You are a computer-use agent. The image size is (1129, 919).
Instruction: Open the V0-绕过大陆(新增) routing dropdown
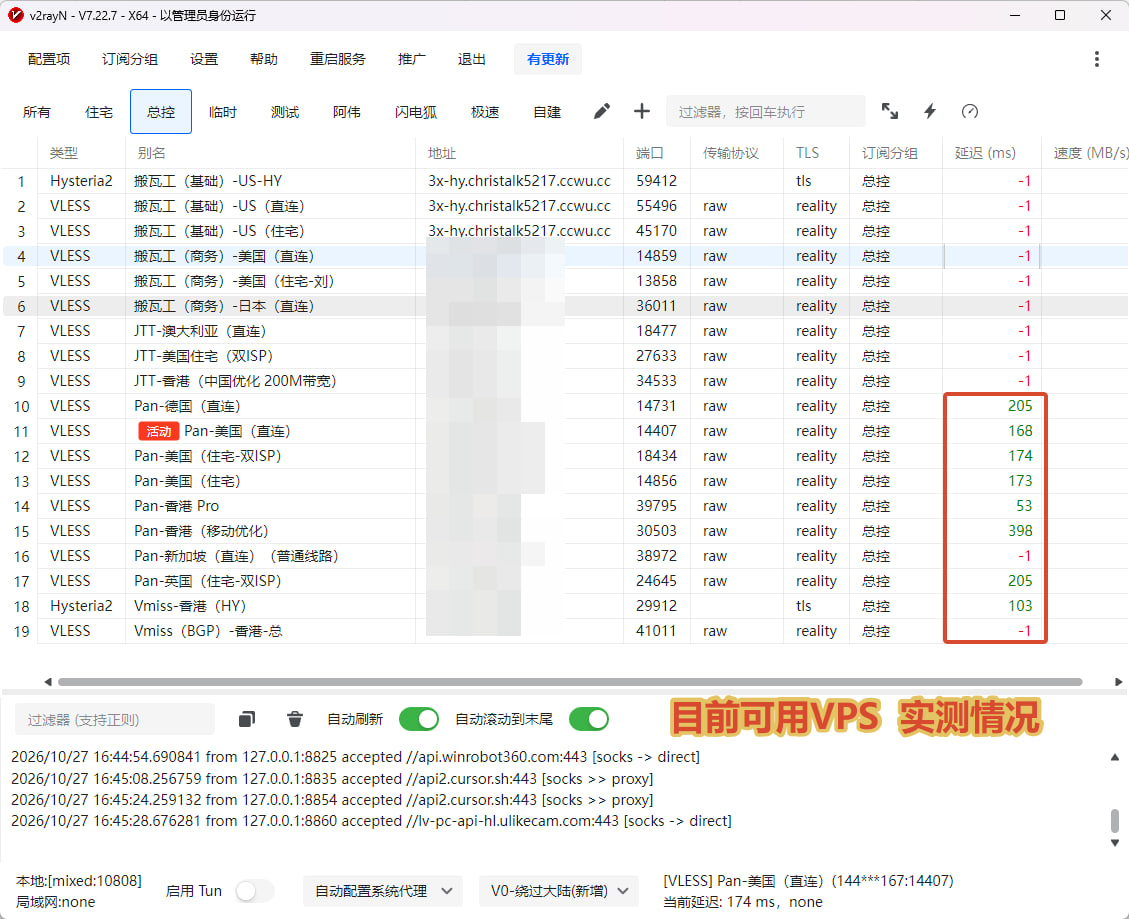[559, 891]
